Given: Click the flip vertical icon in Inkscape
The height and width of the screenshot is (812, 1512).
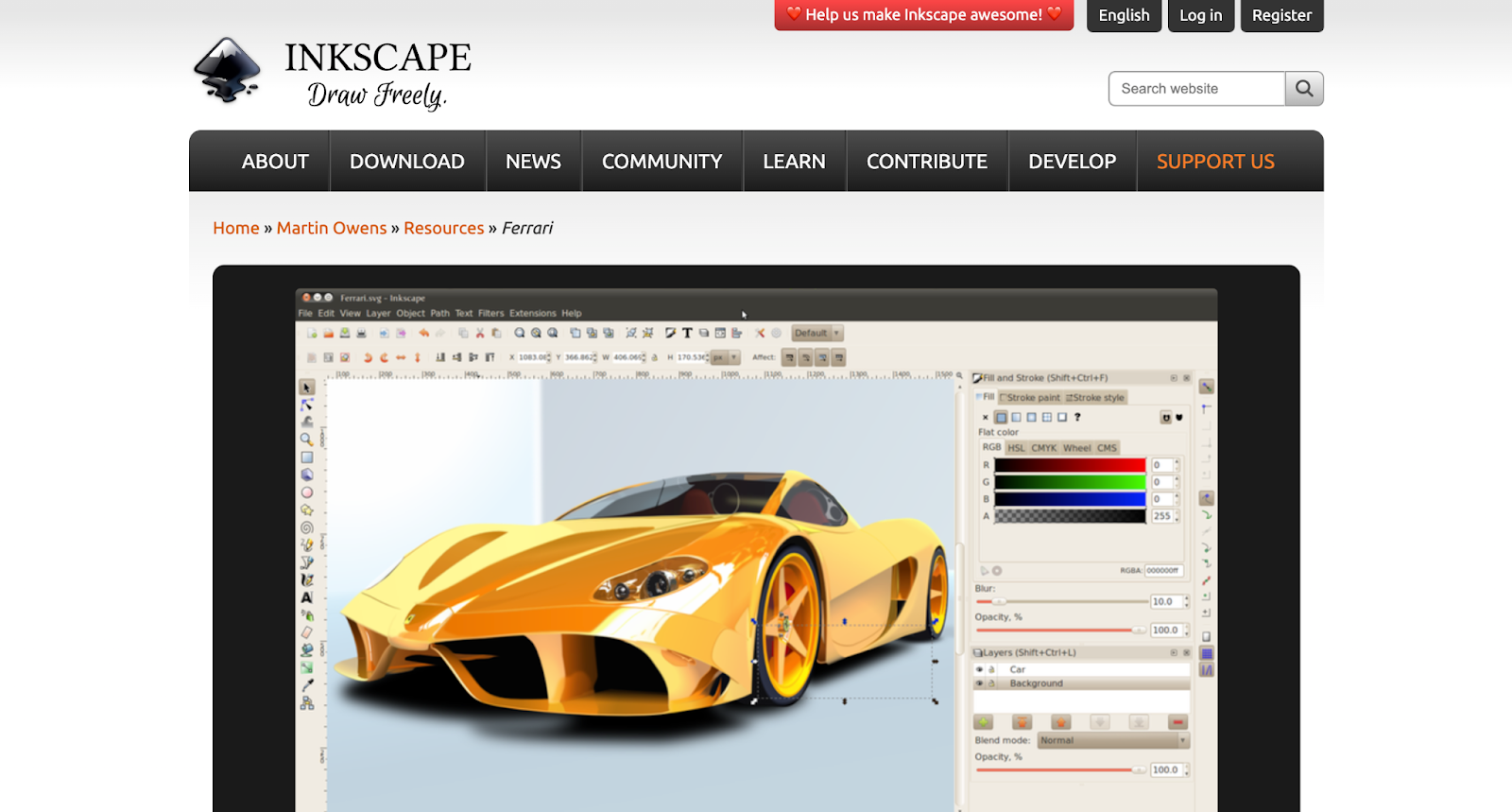Looking at the screenshot, I should (417, 357).
